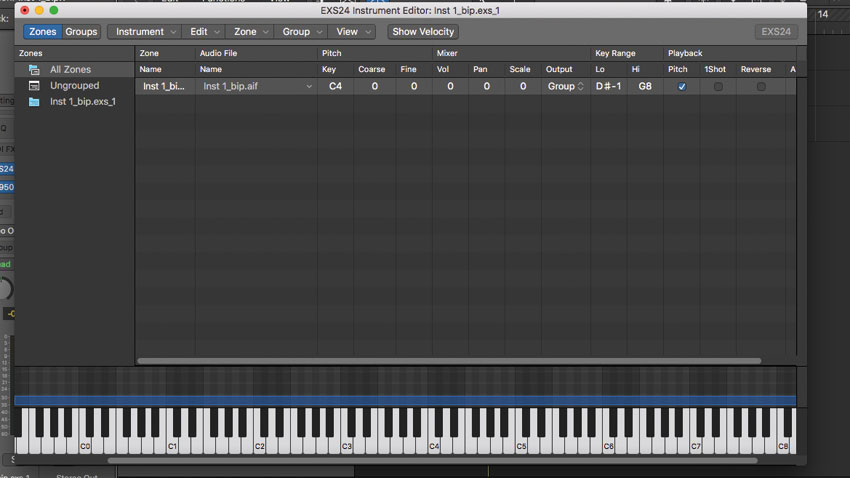Click the C1 key on keyboard
850x478 pixels.
[x=172, y=445]
